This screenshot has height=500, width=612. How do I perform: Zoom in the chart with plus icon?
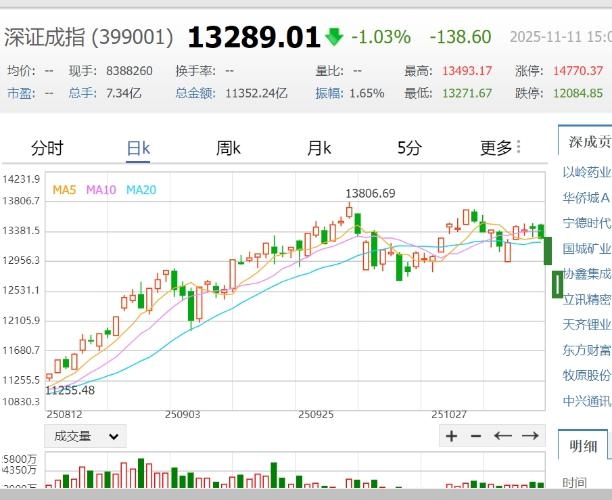(452, 436)
